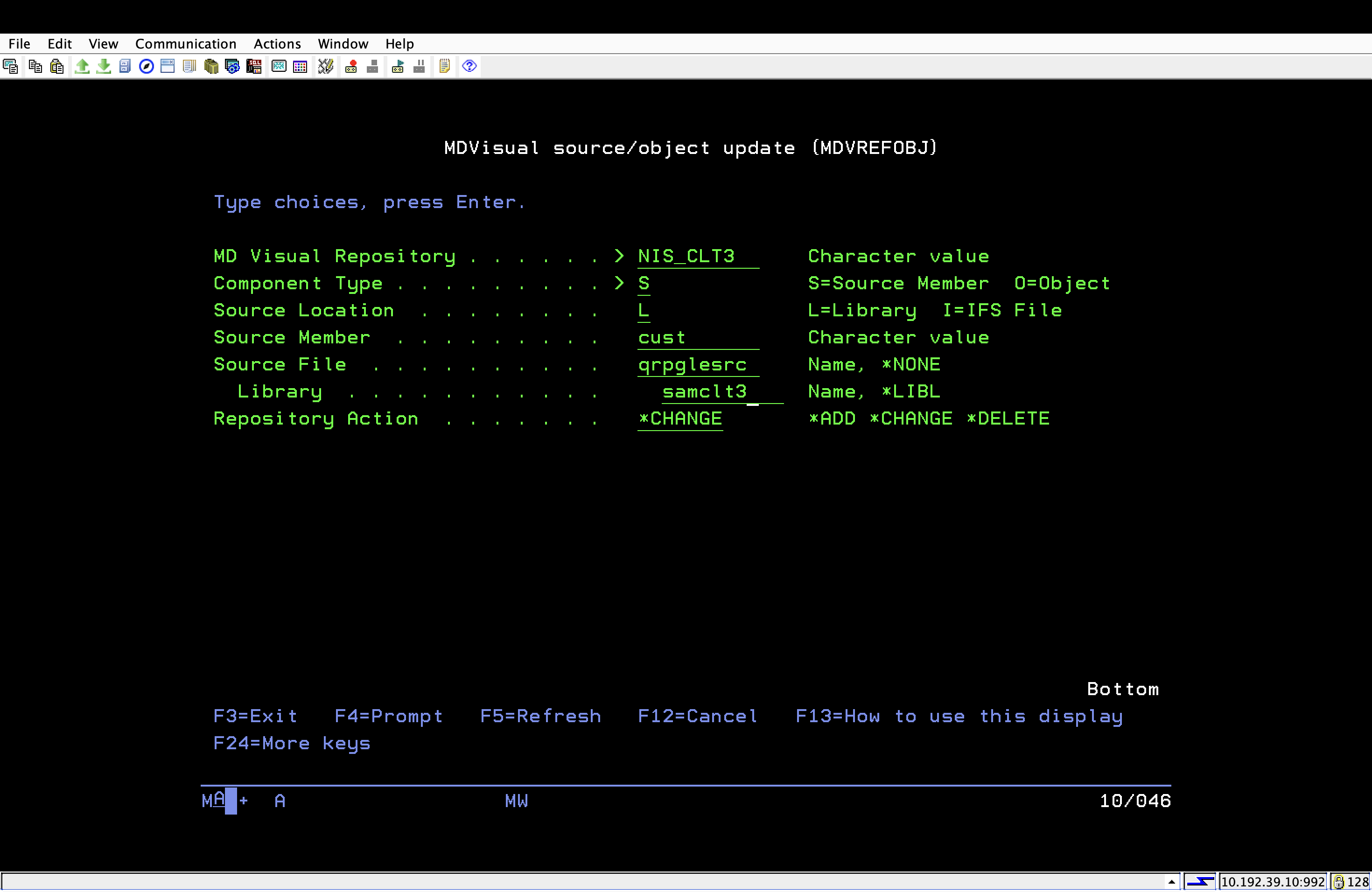Image resolution: width=1372 pixels, height=892 pixels.
Task: Click the screen capture icon at toolbar start
Action: click(x=10, y=66)
